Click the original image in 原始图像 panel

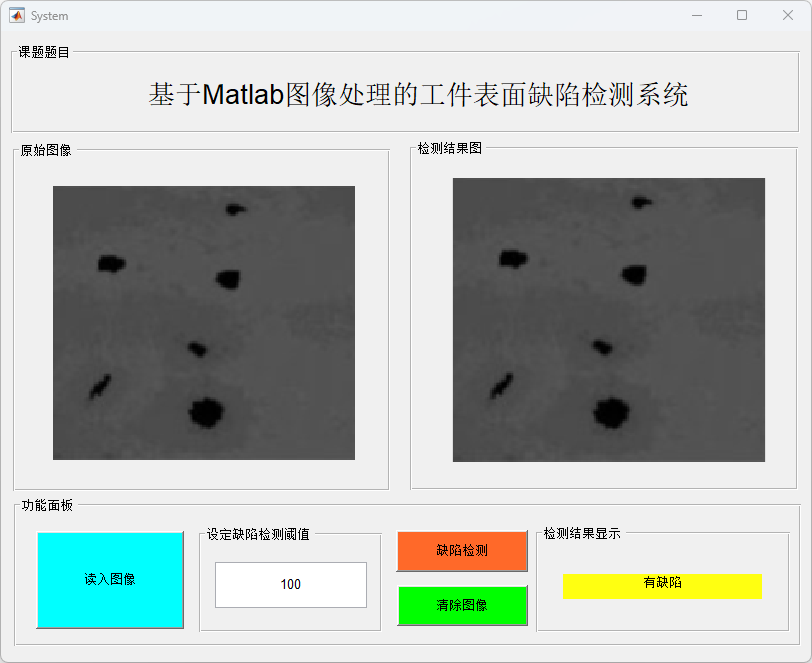tap(204, 323)
